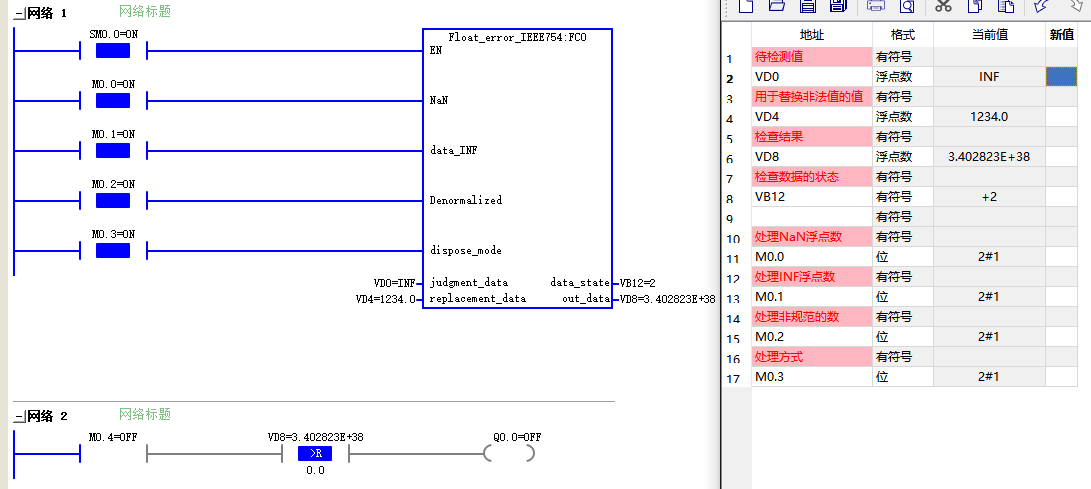Select the VB12 address cell
The height and width of the screenshot is (489, 1091).
pyautogui.click(x=812, y=197)
